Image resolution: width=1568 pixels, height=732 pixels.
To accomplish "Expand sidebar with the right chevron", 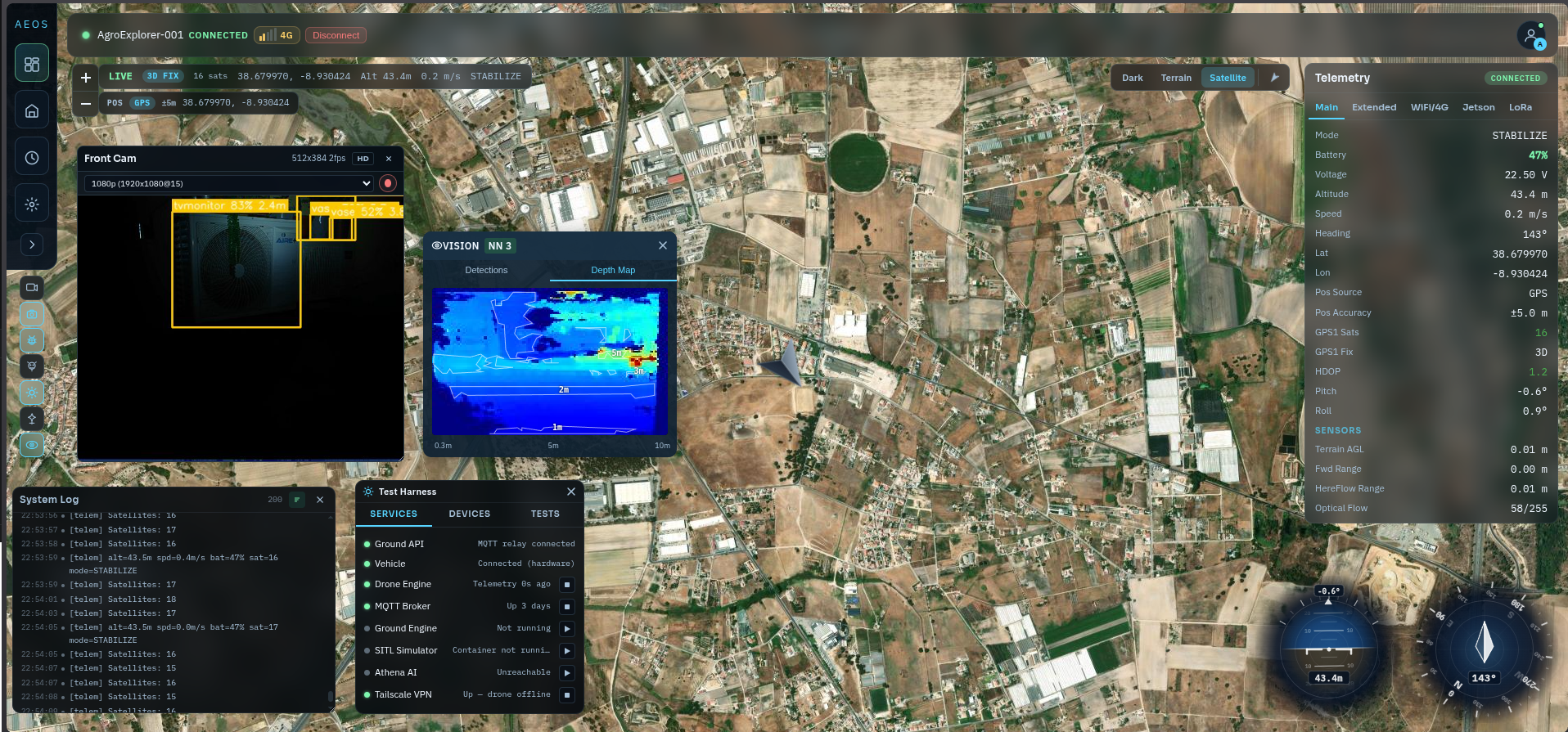I will point(32,245).
